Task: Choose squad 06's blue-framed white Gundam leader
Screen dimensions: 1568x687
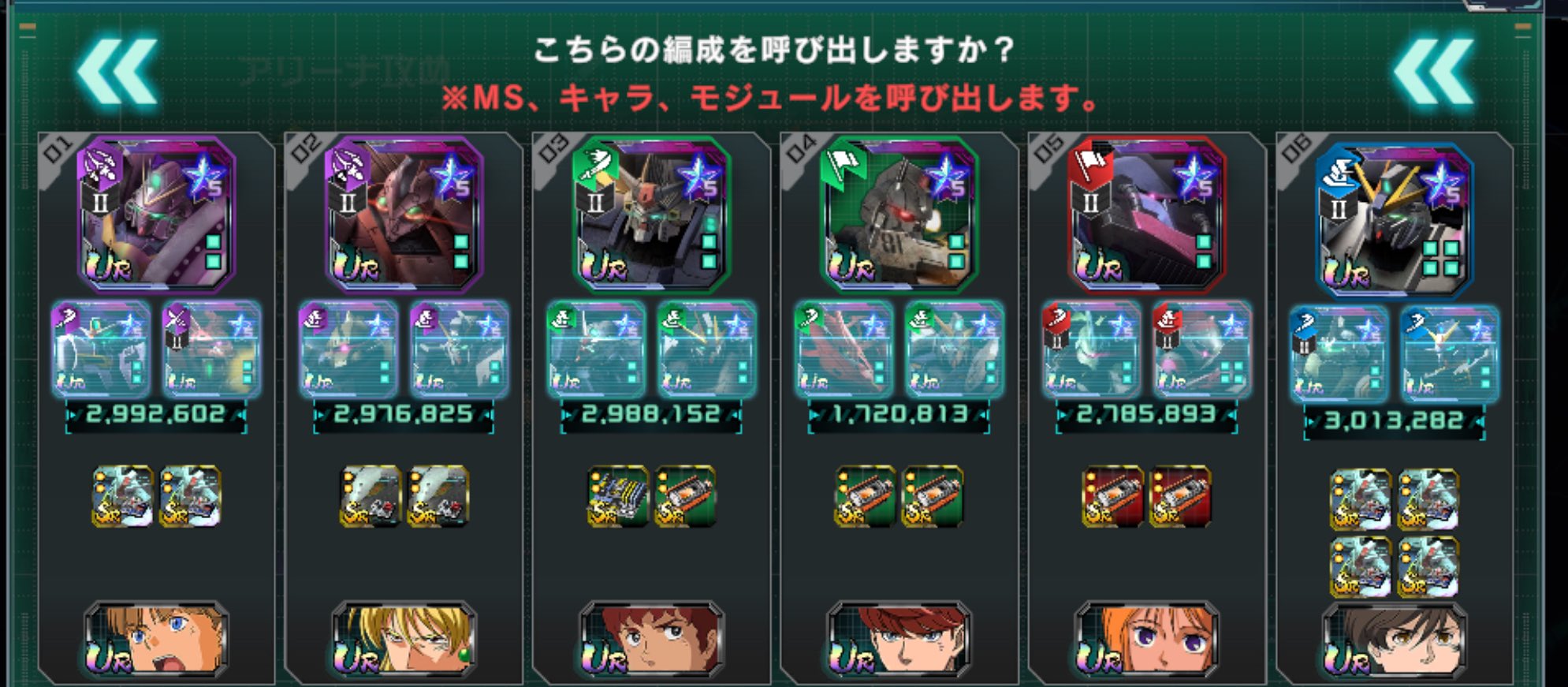Action: 1394,219
